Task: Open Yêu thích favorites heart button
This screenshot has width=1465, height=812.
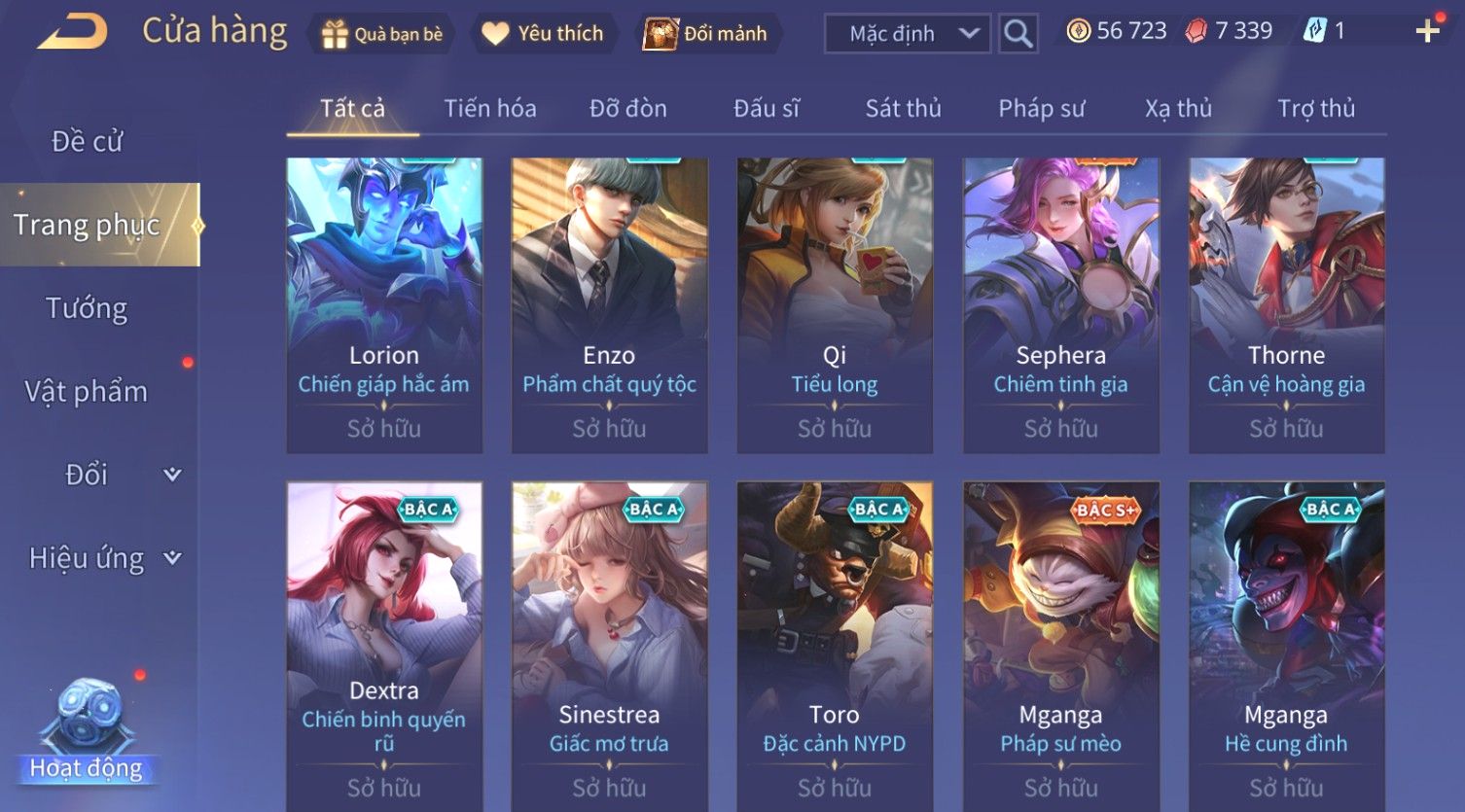Action: coord(544,34)
